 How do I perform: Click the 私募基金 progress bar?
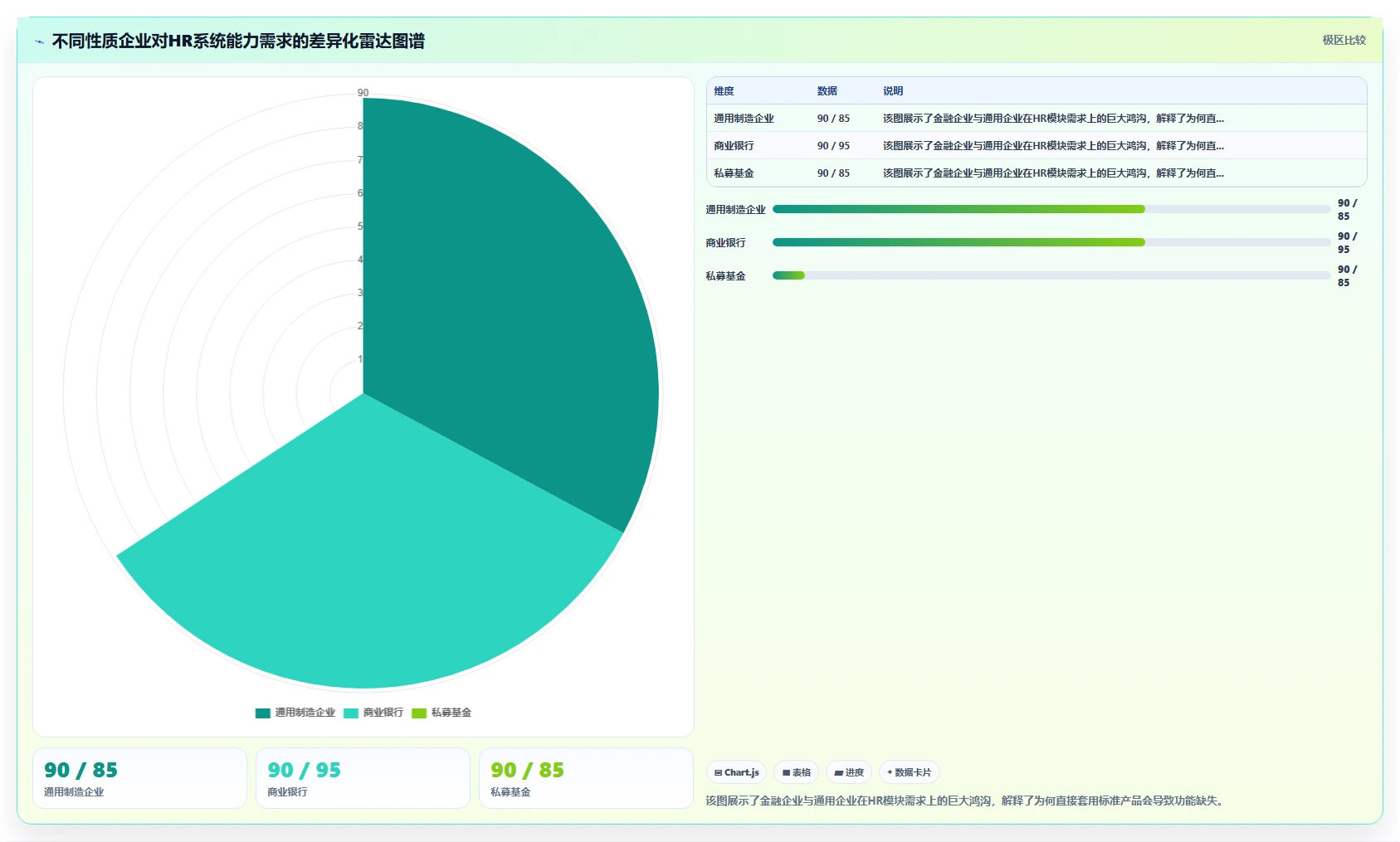(x=1051, y=275)
